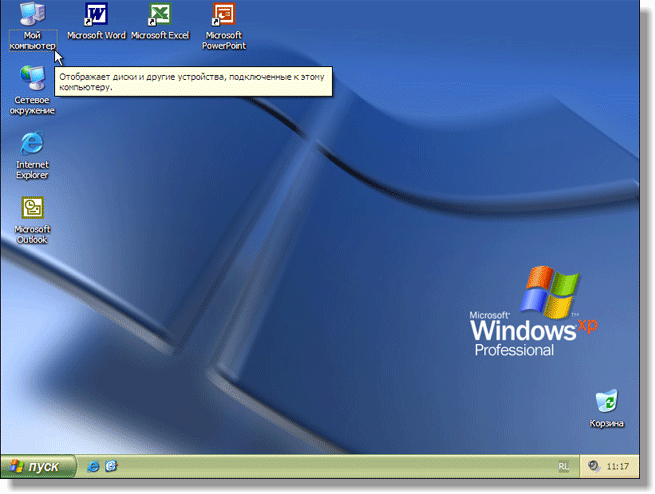Select the Microsoft Excel shortcut icon

coord(160,14)
